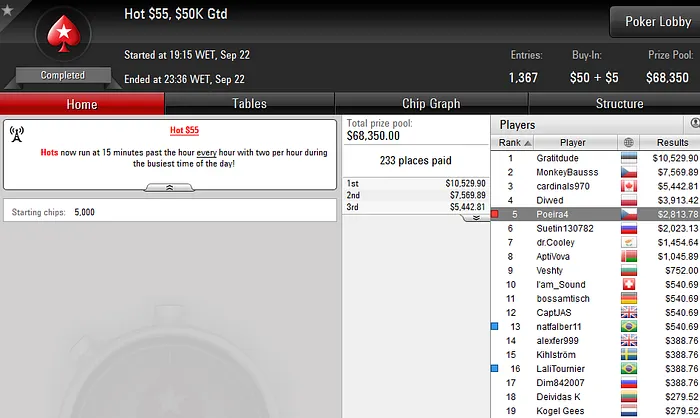
Task: Open the Chip Graph tab
Action: point(431,104)
